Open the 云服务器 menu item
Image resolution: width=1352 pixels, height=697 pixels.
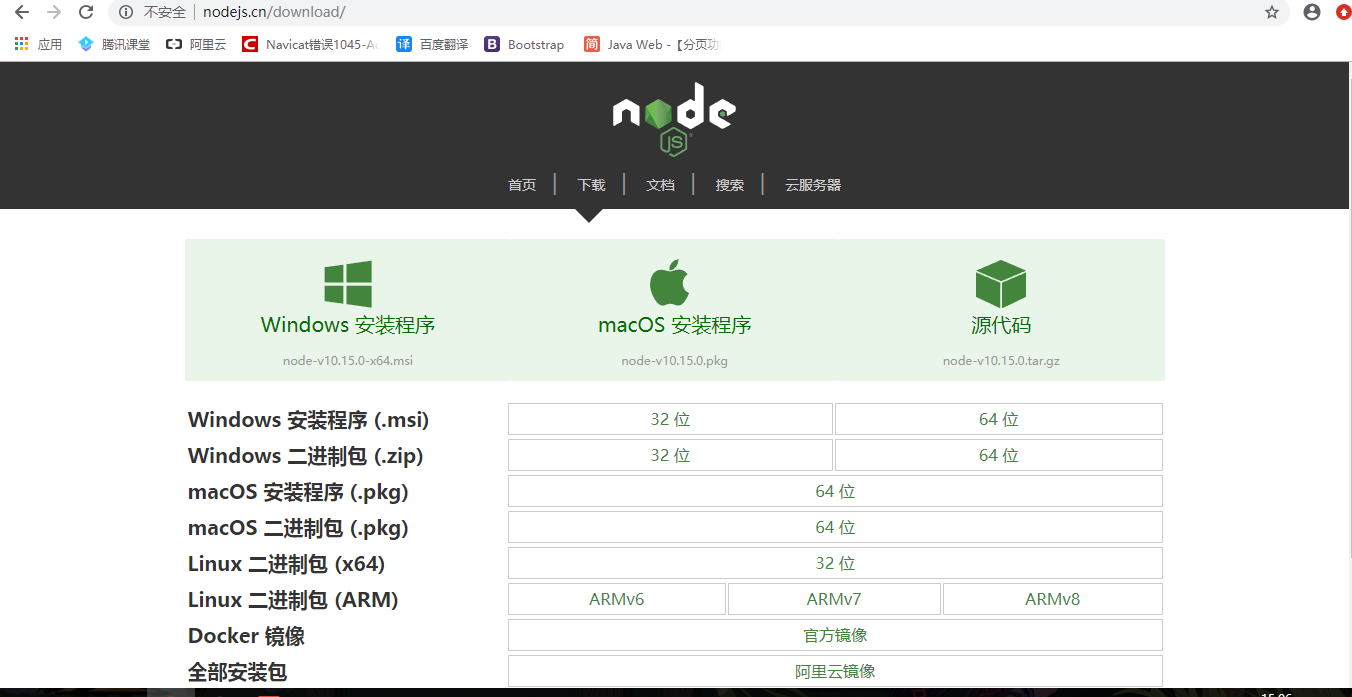point(813,184)
